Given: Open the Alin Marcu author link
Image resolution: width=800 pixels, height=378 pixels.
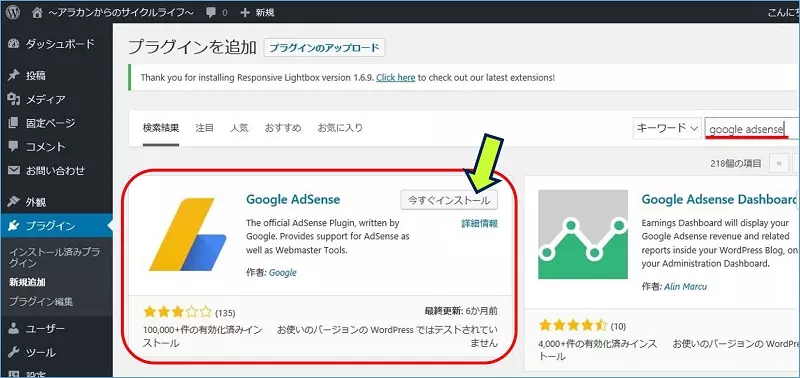Looking at the screenshot, I should point(686,287).
